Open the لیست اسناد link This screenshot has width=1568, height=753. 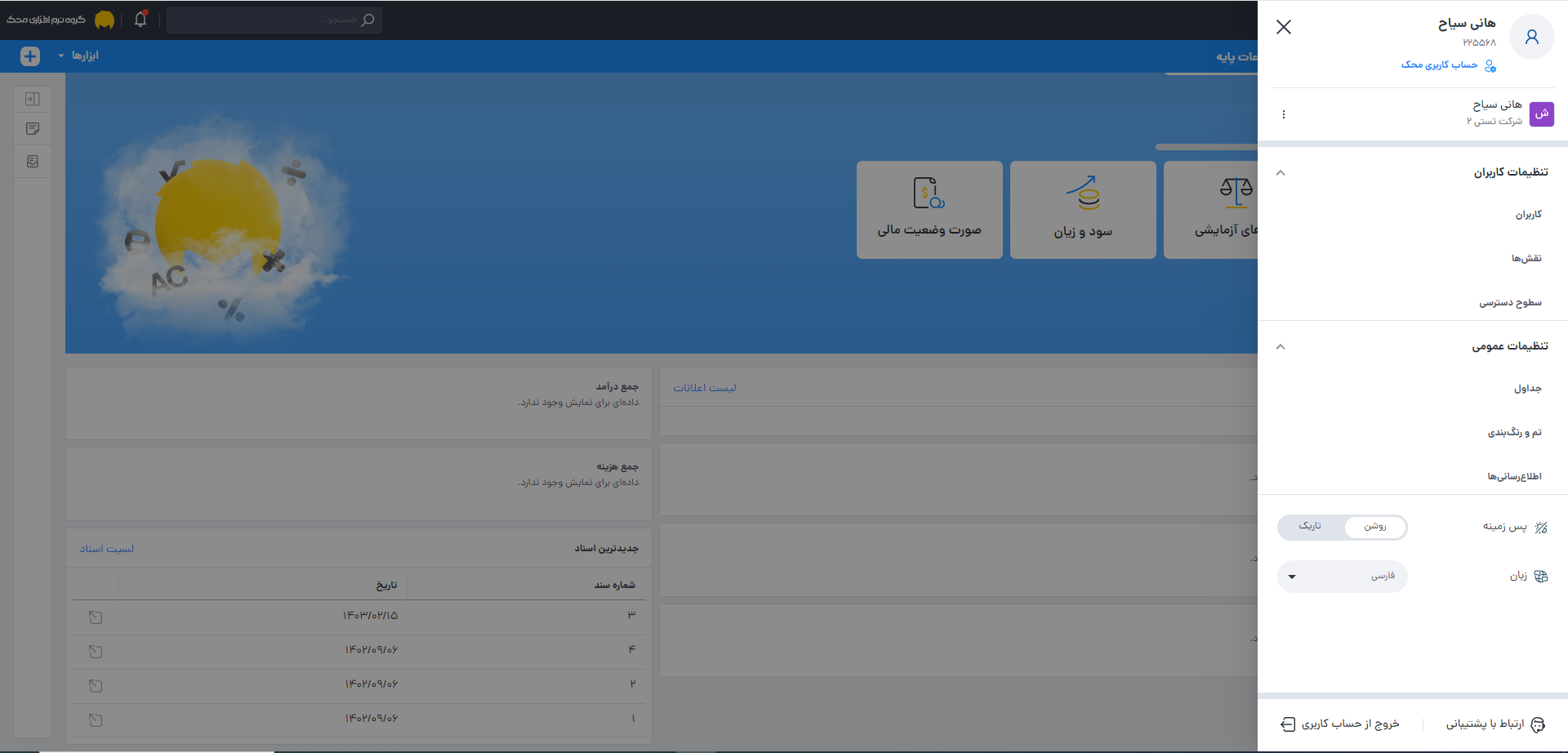[107, 549]
